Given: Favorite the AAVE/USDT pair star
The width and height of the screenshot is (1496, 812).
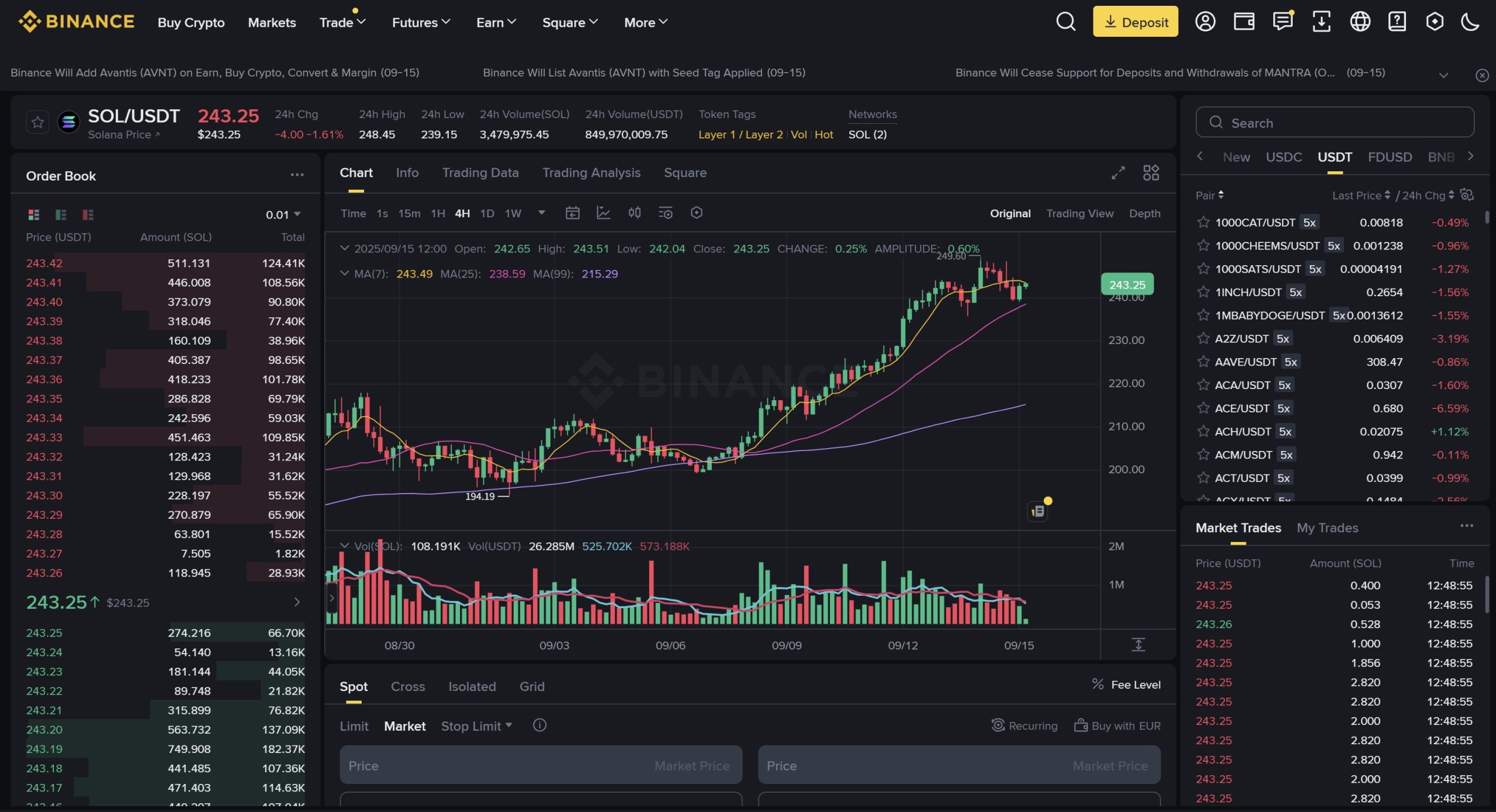Looking at the screenshot, I should tap(1203, 362).
